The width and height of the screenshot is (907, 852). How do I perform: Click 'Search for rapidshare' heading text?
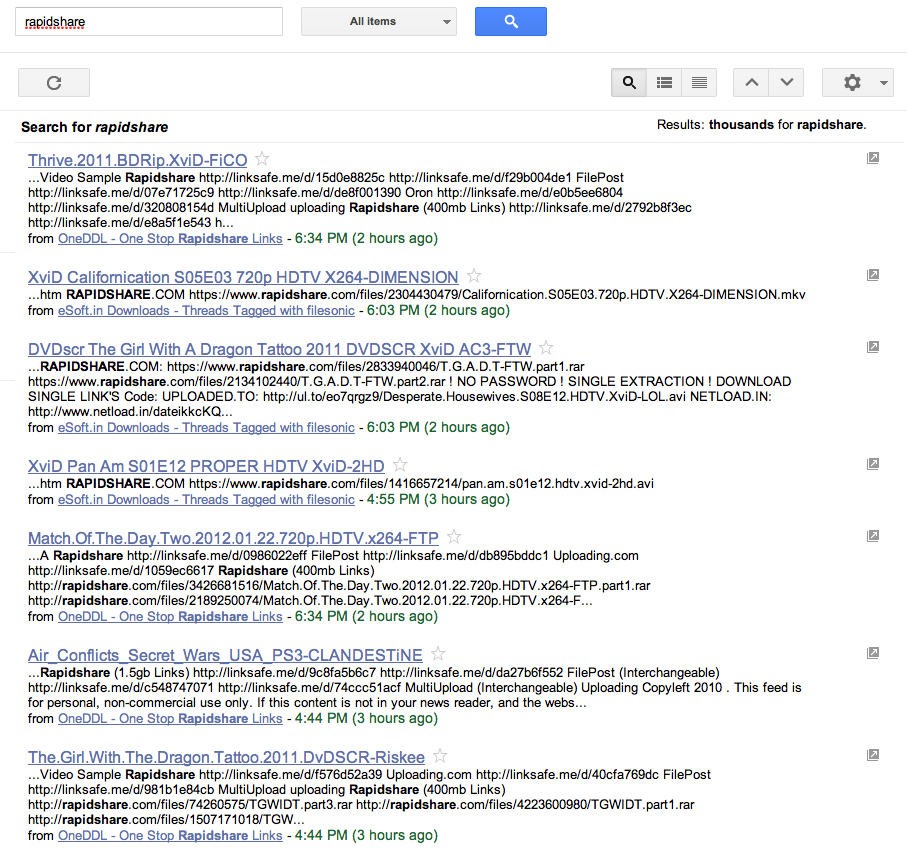[95, 127]
